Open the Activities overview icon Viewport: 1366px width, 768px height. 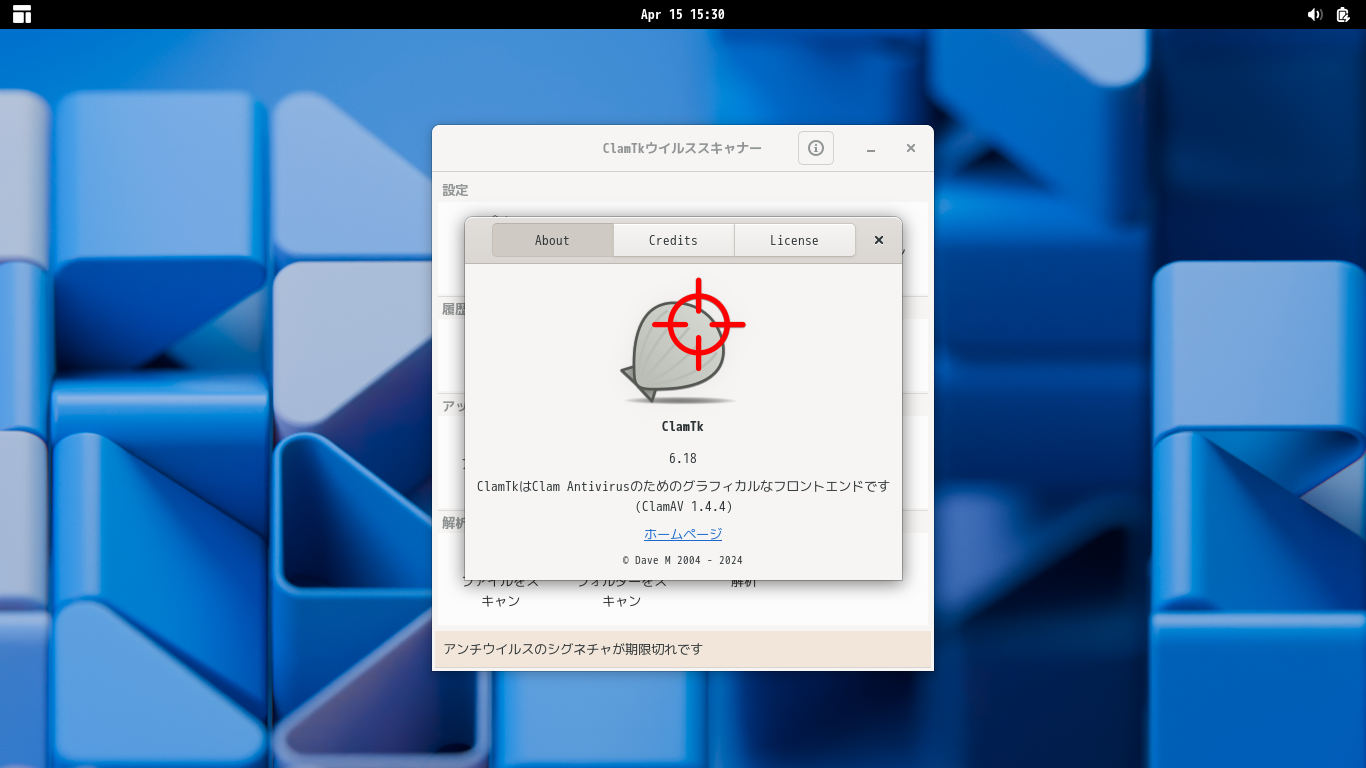click(x=22, y=14)
